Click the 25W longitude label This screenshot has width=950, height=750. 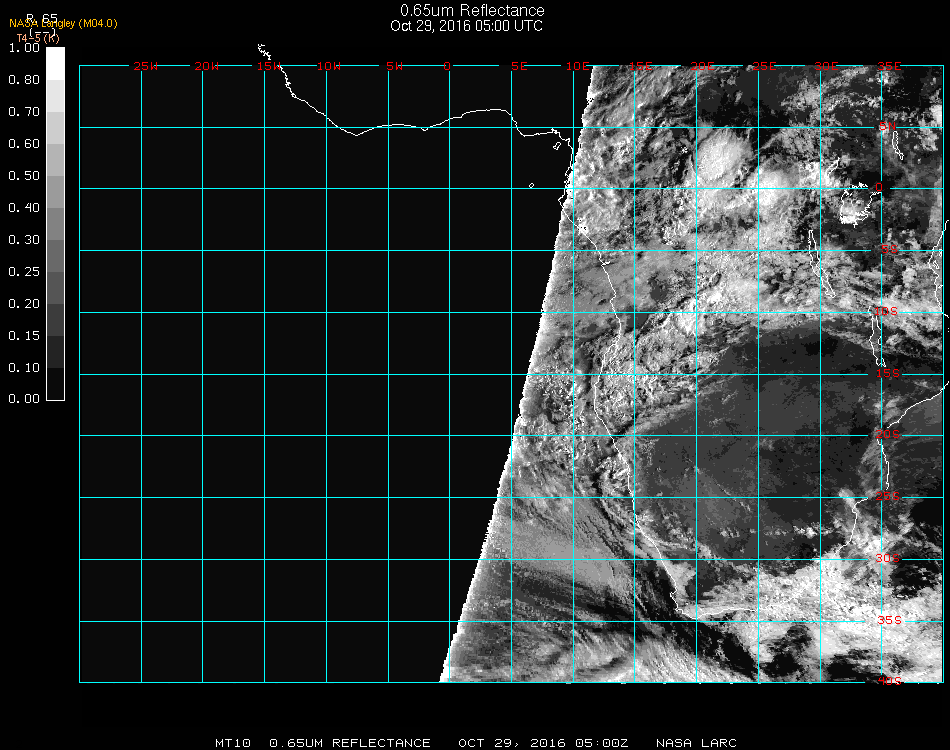tap(145, 66)
